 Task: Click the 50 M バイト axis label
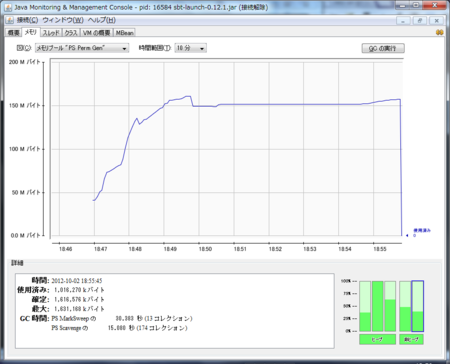click(x=26, y=192)
